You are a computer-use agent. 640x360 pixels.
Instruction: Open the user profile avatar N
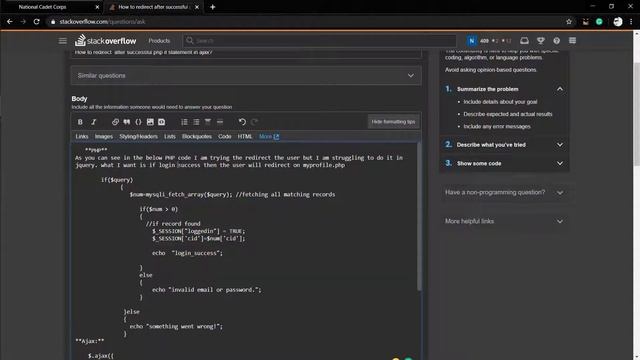tap(471, 41)
